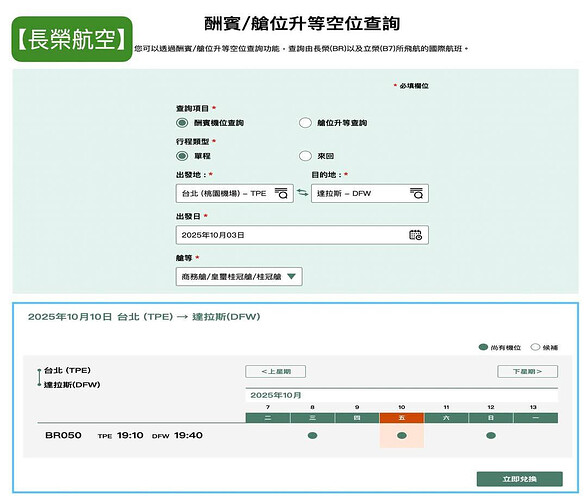This screenshot has height=500, width=586.
Task: Click 尚有機位 legend green dot
Action: 483,347
